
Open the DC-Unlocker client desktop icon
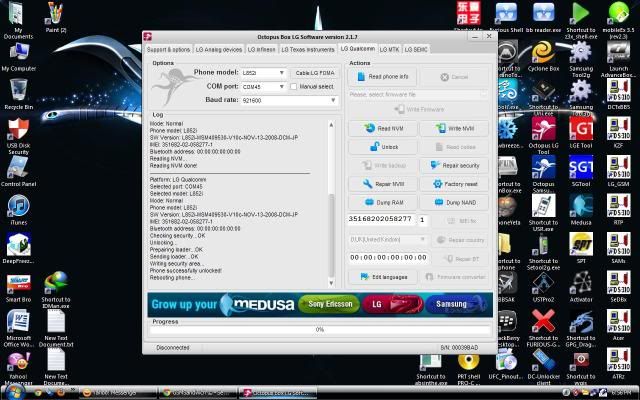543,366
